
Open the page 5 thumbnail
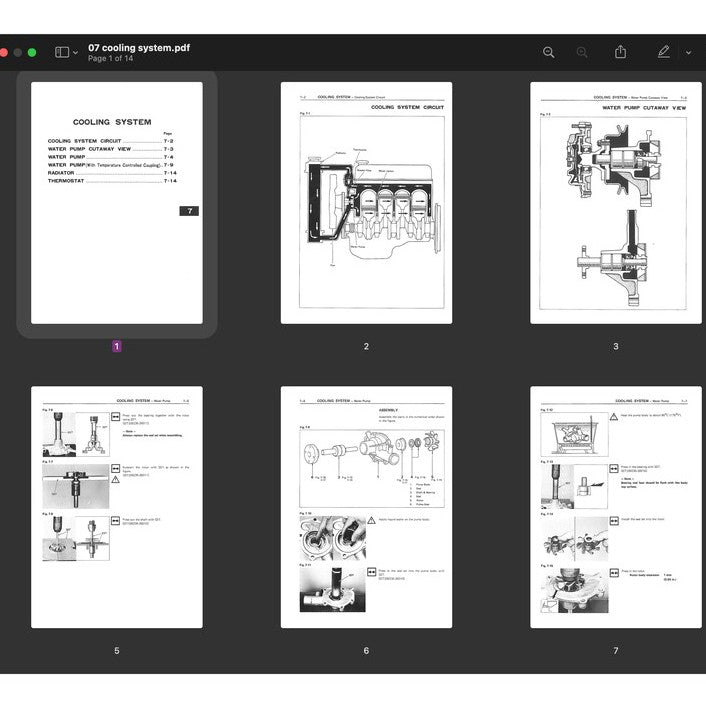116,507
